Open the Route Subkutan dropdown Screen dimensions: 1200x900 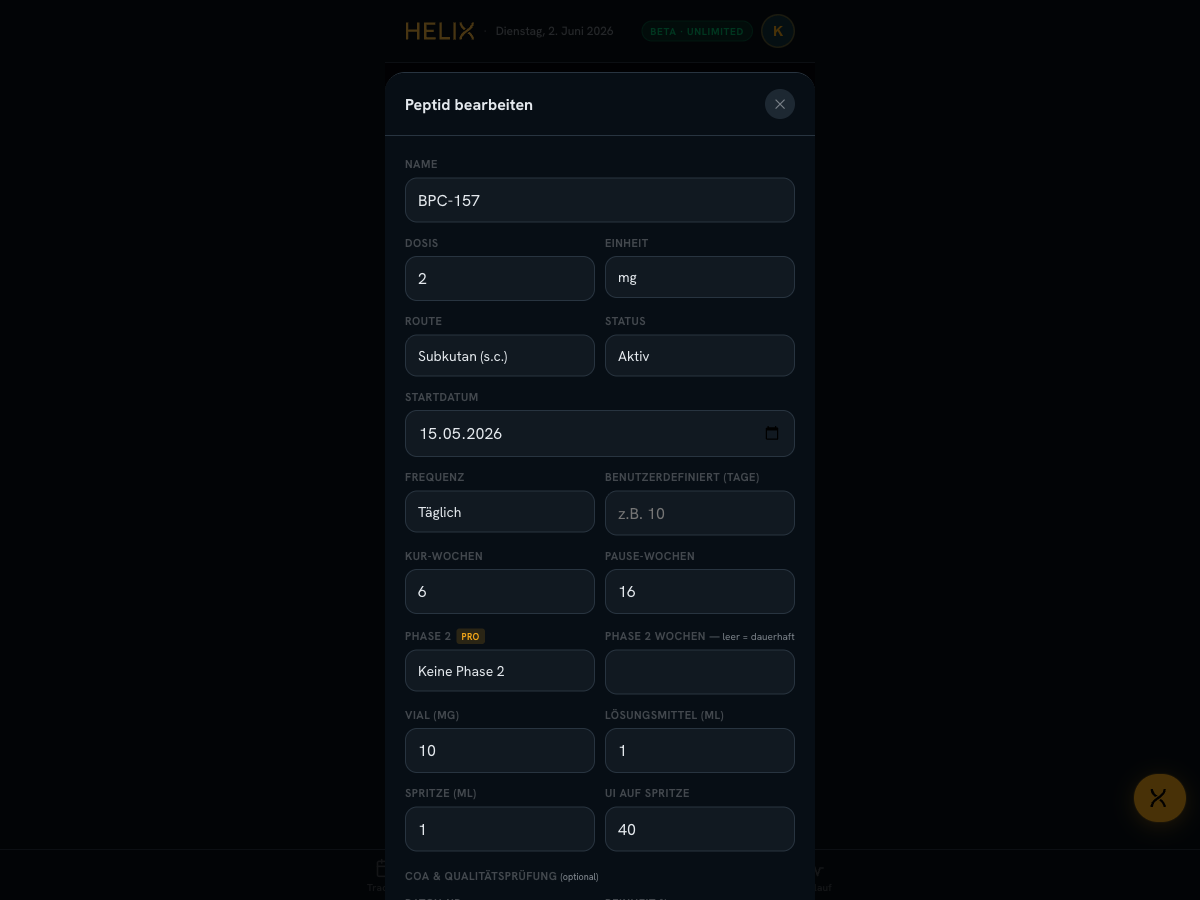pyautogui.click(x=500, y=355)
